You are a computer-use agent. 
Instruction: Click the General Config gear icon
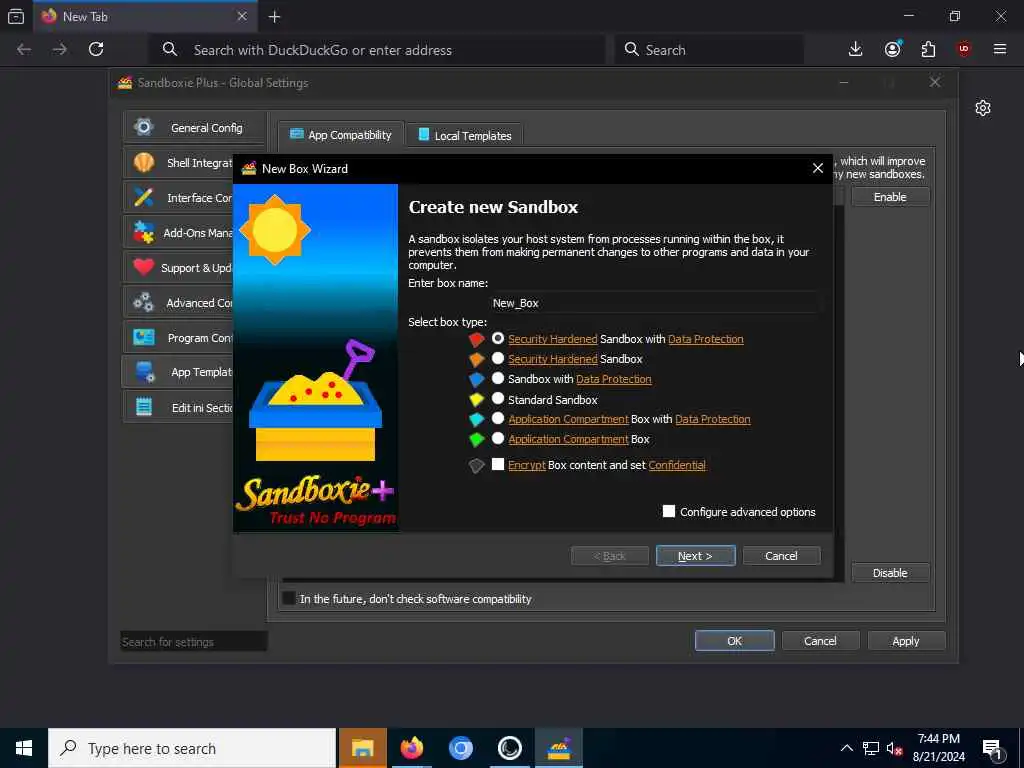click(144, 127)
